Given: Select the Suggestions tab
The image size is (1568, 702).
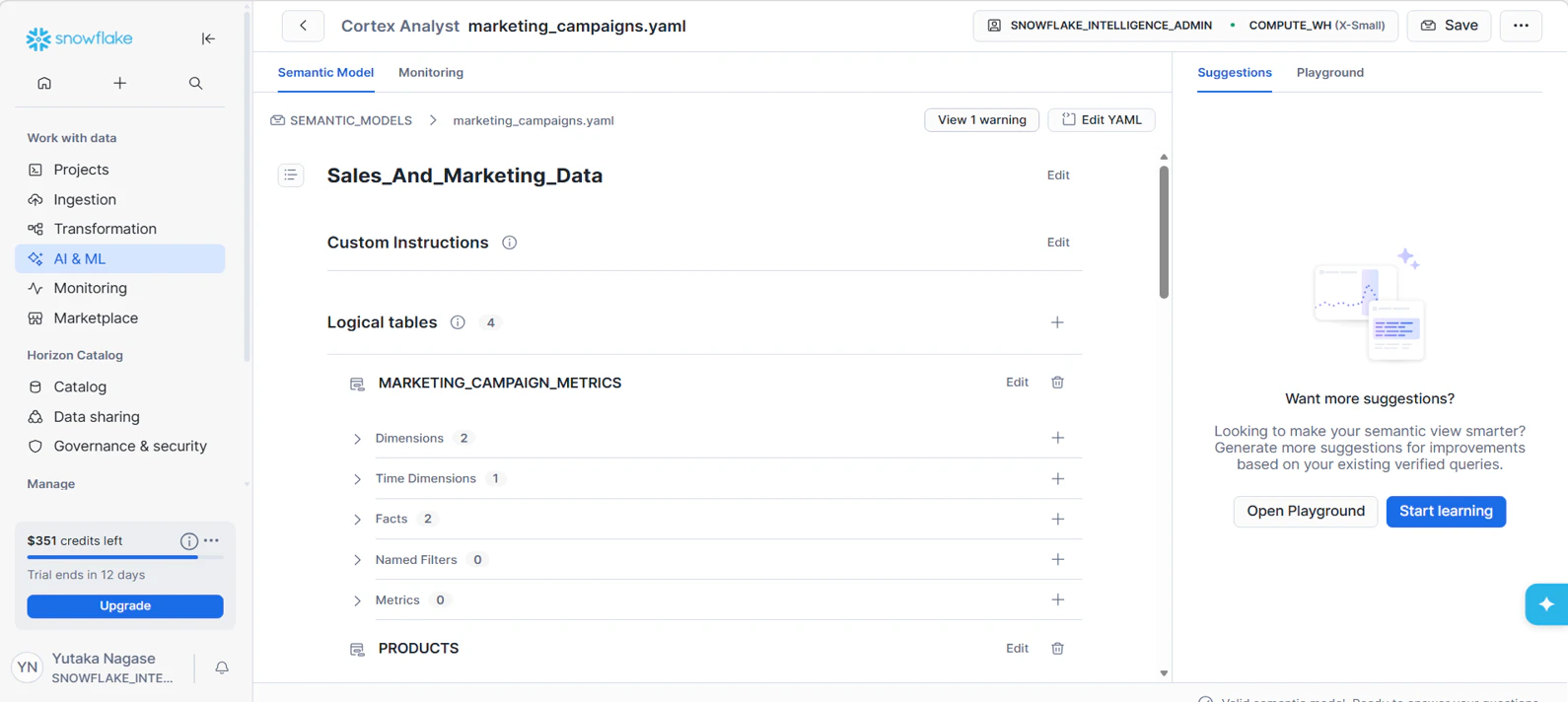Looking at the screenshot, I should pyautogui.click(x=1235, y=73).
